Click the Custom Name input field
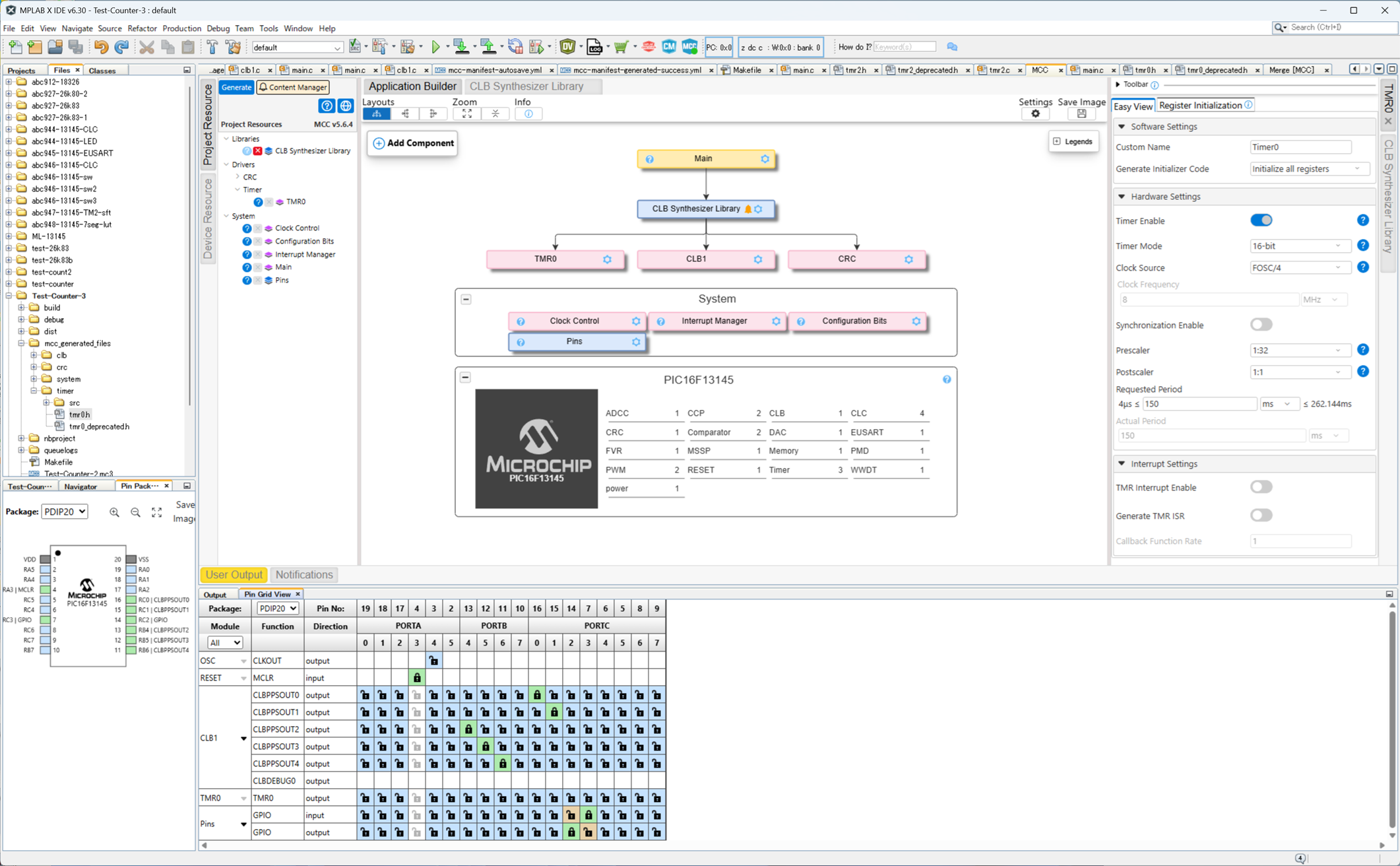 [1300, 147]
